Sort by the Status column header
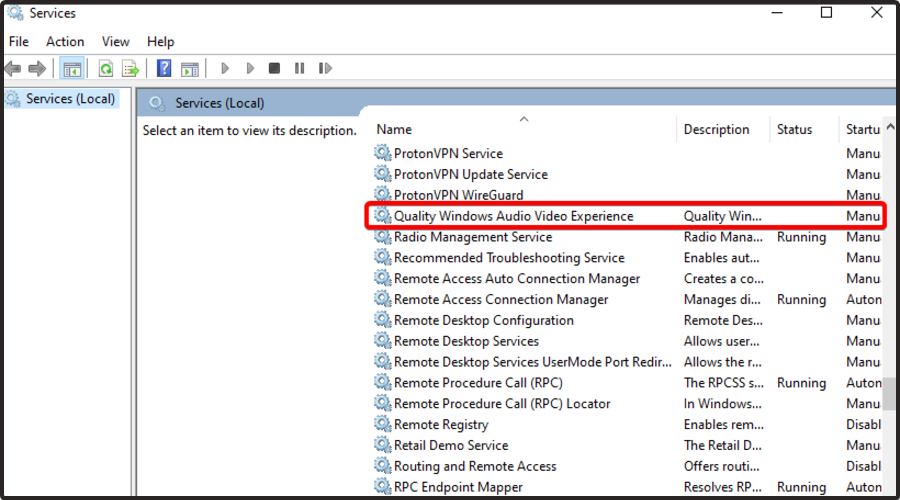This screenshot has width=900, height=500. pyautogui.click(x=804, y=129)
